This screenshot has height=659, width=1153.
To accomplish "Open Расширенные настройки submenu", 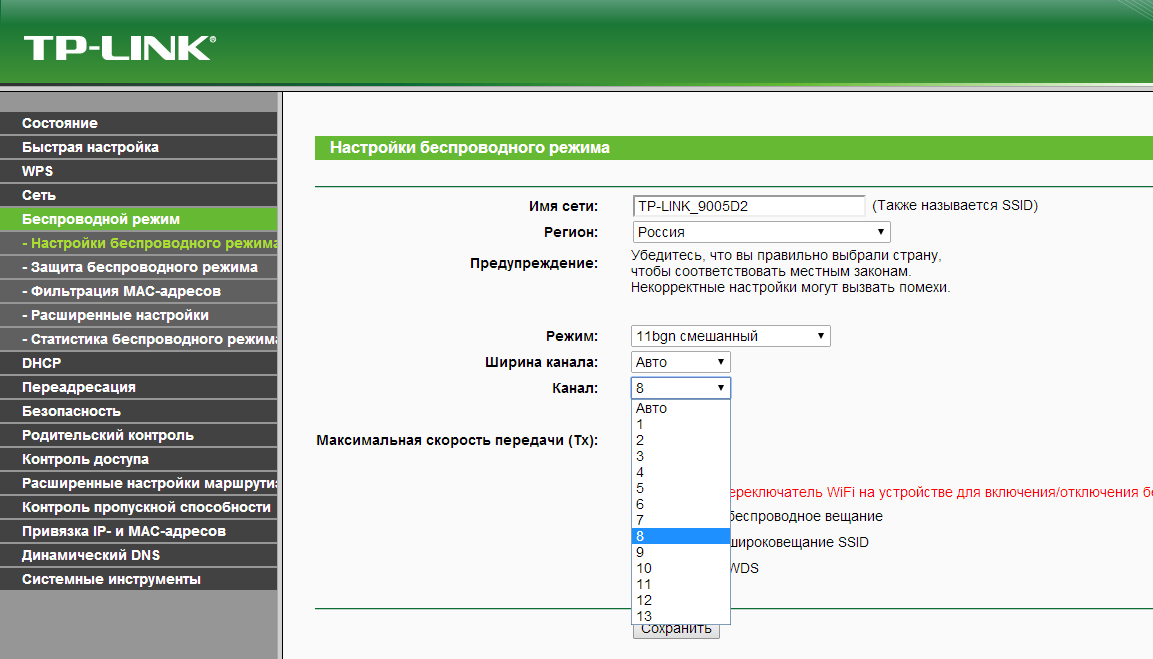I will pyautogui.click(x=138, y=315).
